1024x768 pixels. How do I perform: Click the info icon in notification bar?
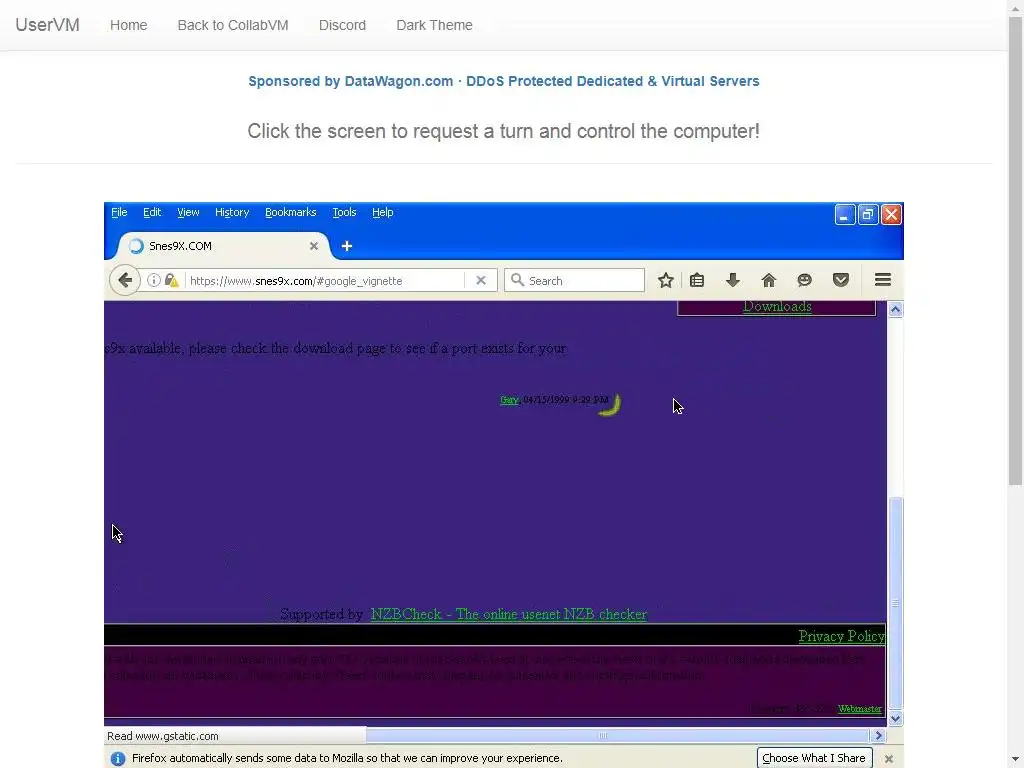click(118, 758)
